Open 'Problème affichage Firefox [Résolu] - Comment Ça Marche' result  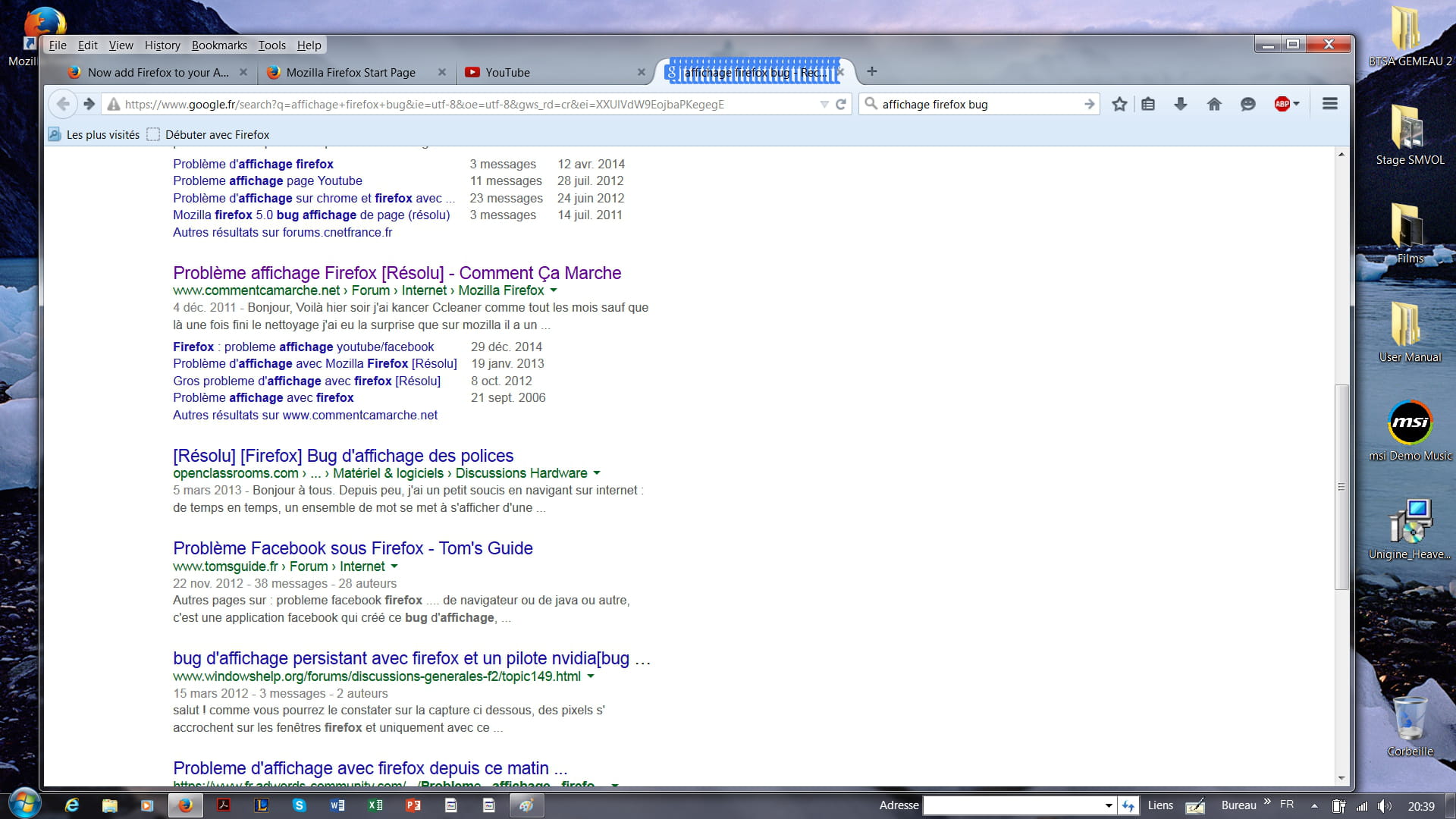pyautogui.click(x=397, y=273)
